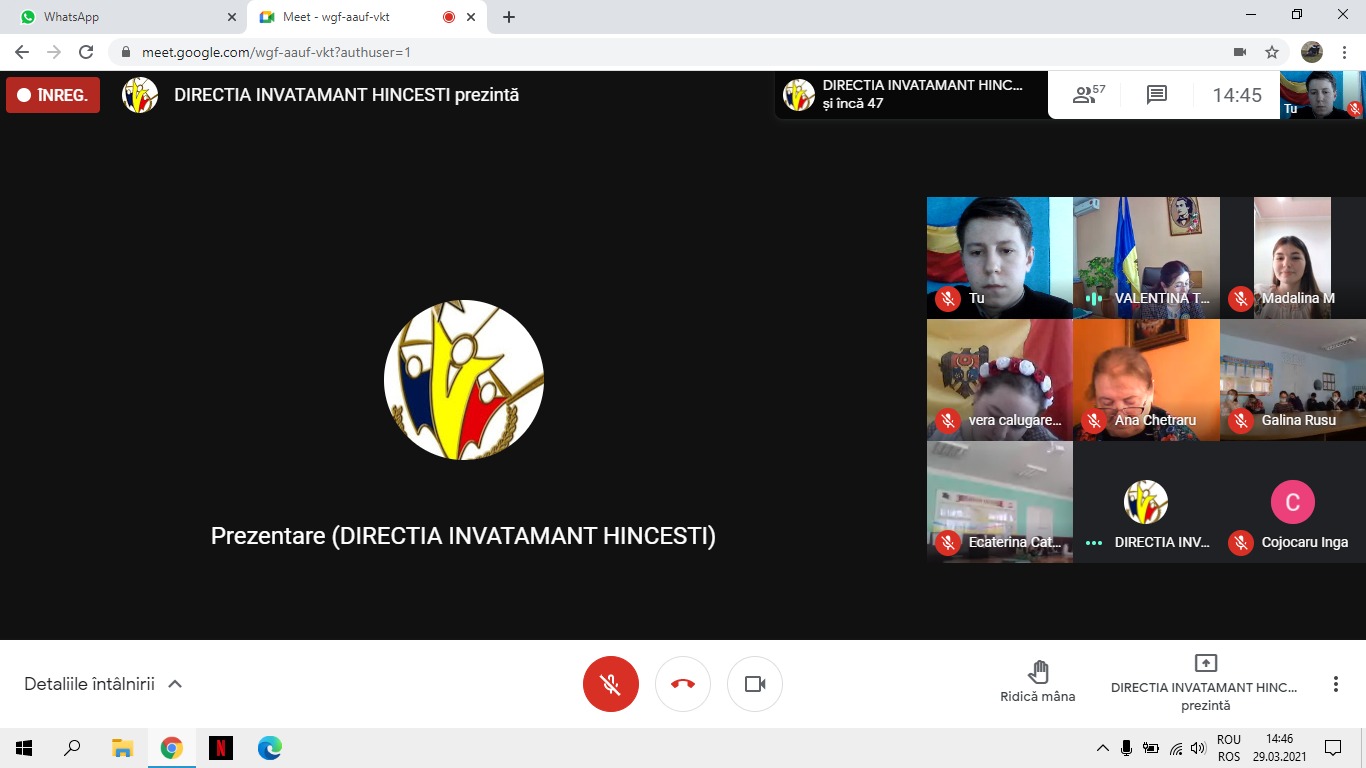Open Netflix from the taskbar

tap(221, 747)
